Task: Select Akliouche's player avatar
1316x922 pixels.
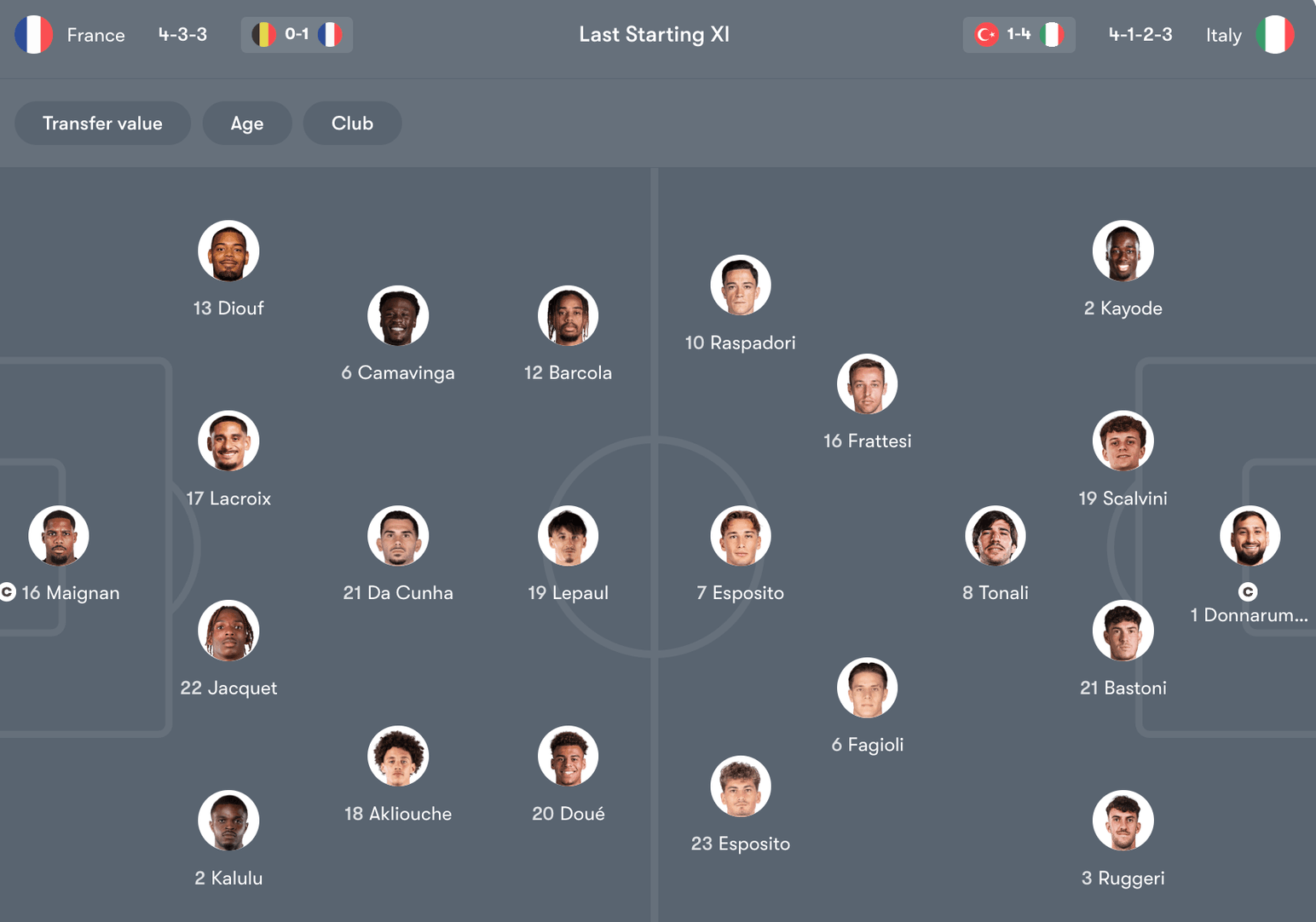Action: click(398, 756)
